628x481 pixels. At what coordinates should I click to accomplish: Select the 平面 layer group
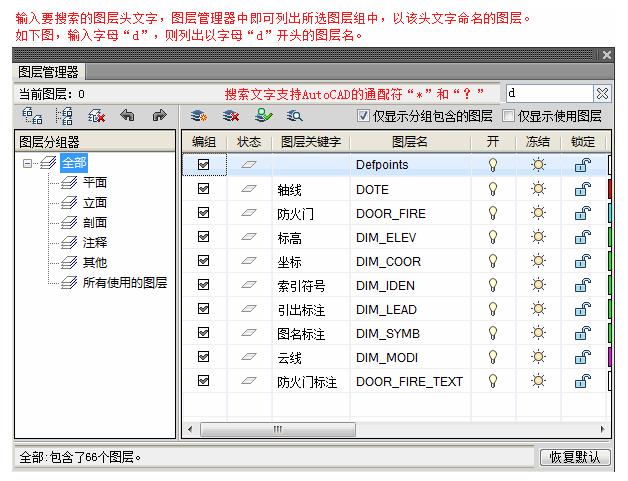[x=95, y=183]
